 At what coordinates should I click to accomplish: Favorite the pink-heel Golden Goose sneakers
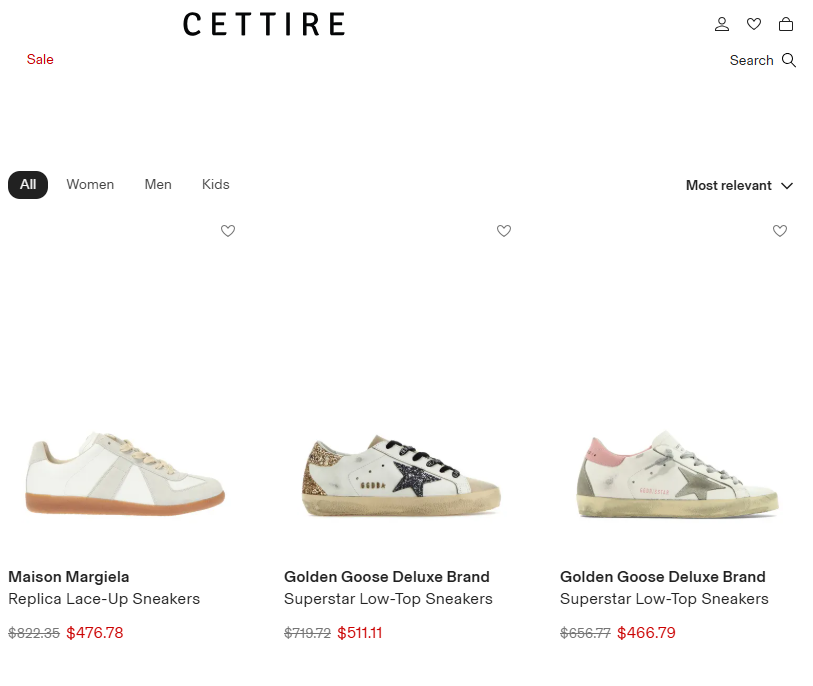780,231
